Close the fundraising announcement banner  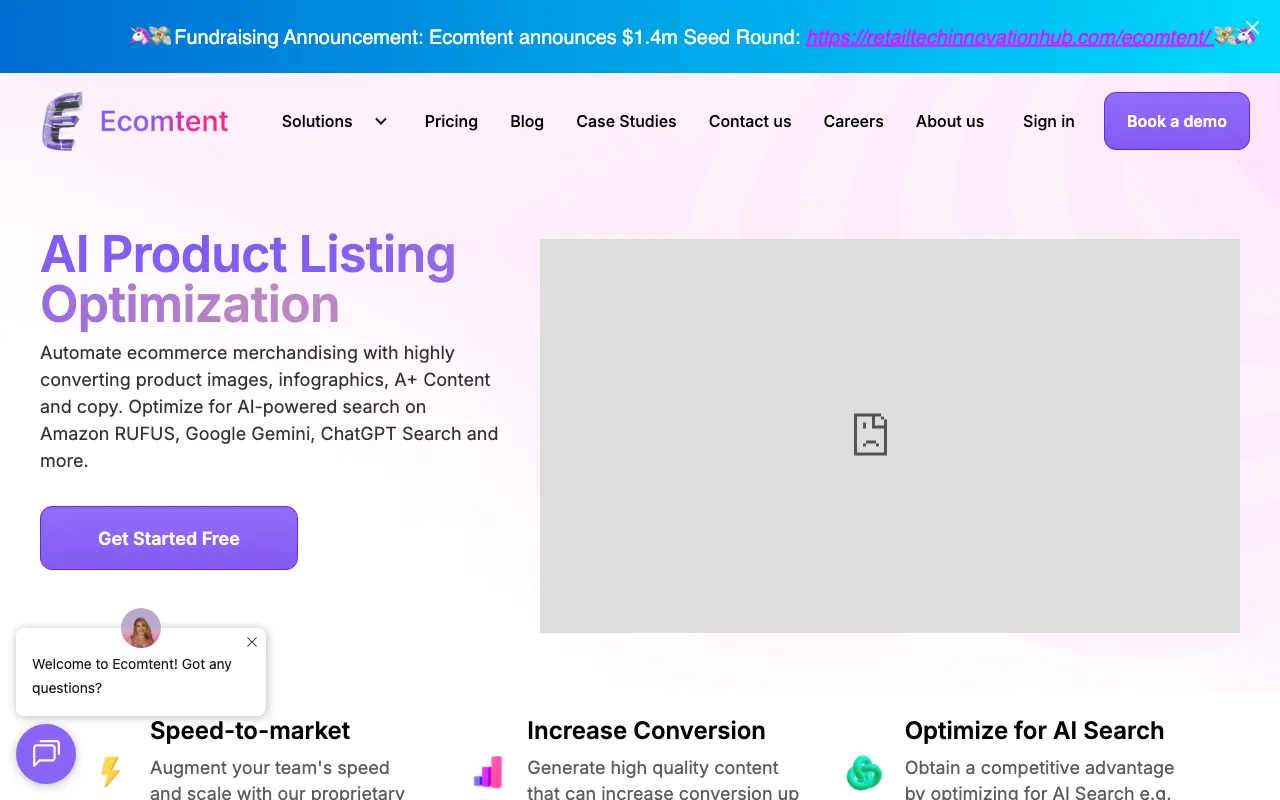tap(1252, 29)
